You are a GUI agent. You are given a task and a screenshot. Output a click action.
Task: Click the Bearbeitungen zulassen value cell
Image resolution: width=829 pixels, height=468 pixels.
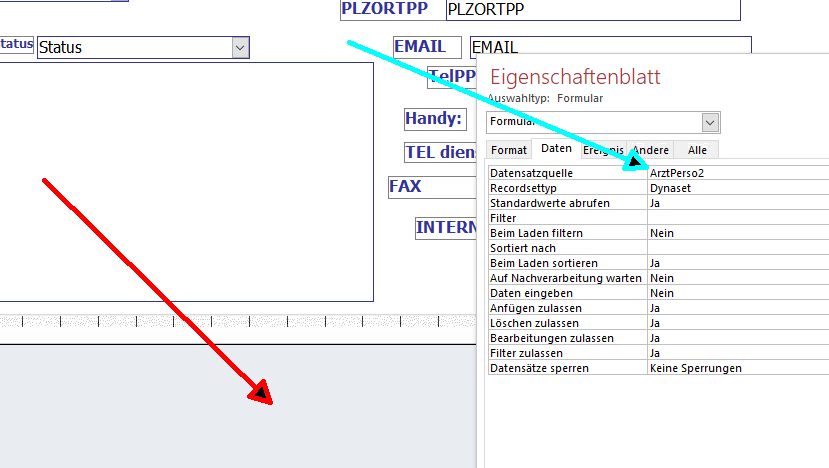coord(738,338)
